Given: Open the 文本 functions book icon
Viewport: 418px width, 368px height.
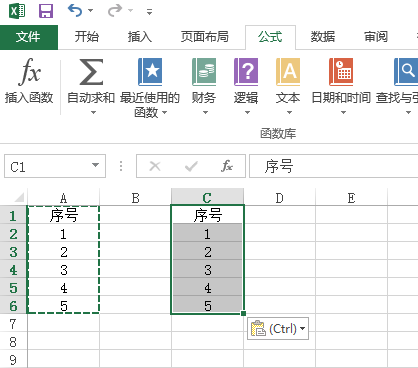Looking at the screenshot, I should coord(288,72).
